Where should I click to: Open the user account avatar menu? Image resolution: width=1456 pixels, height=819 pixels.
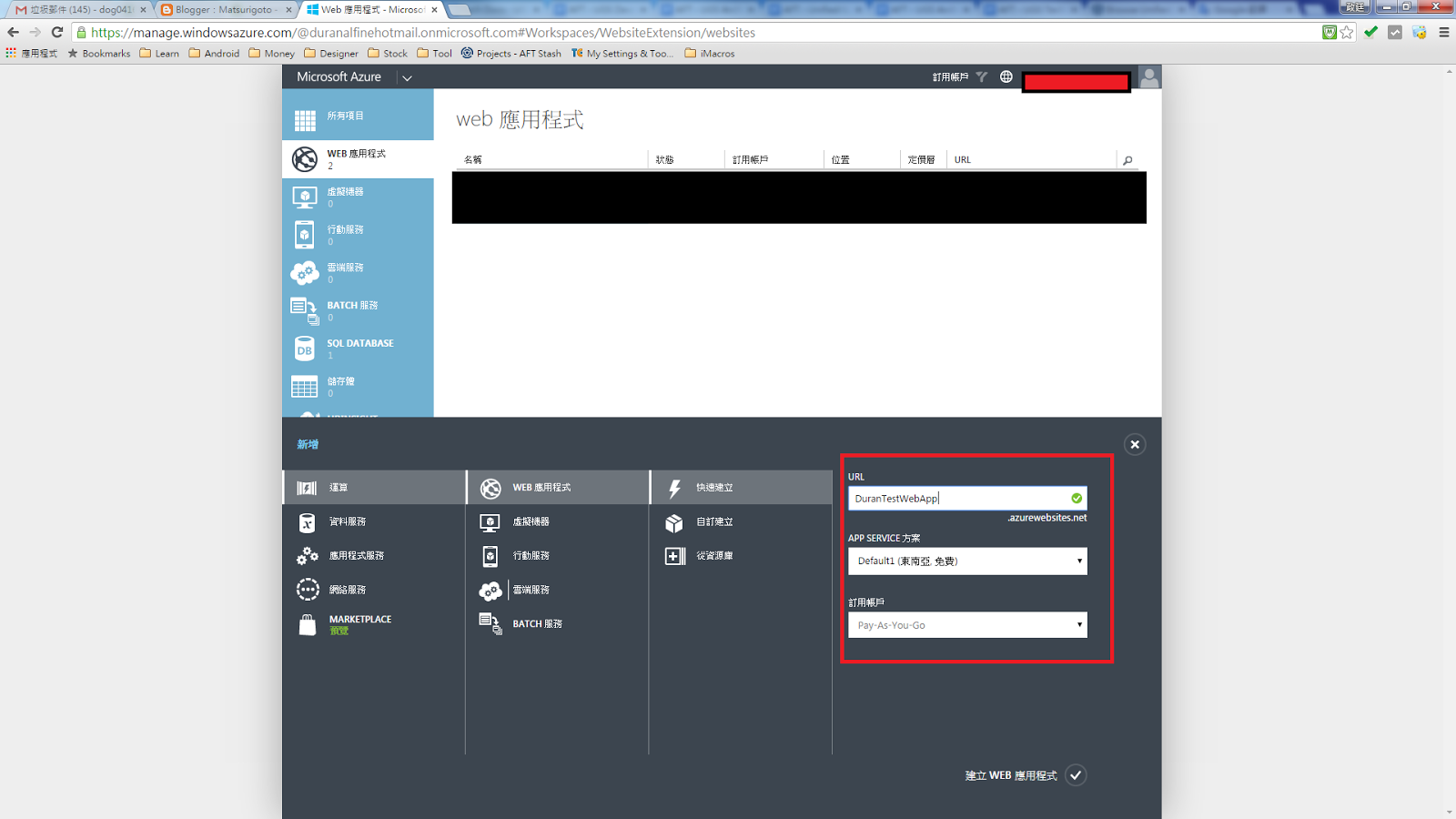pyautogui.click(x=1149, y=77)
